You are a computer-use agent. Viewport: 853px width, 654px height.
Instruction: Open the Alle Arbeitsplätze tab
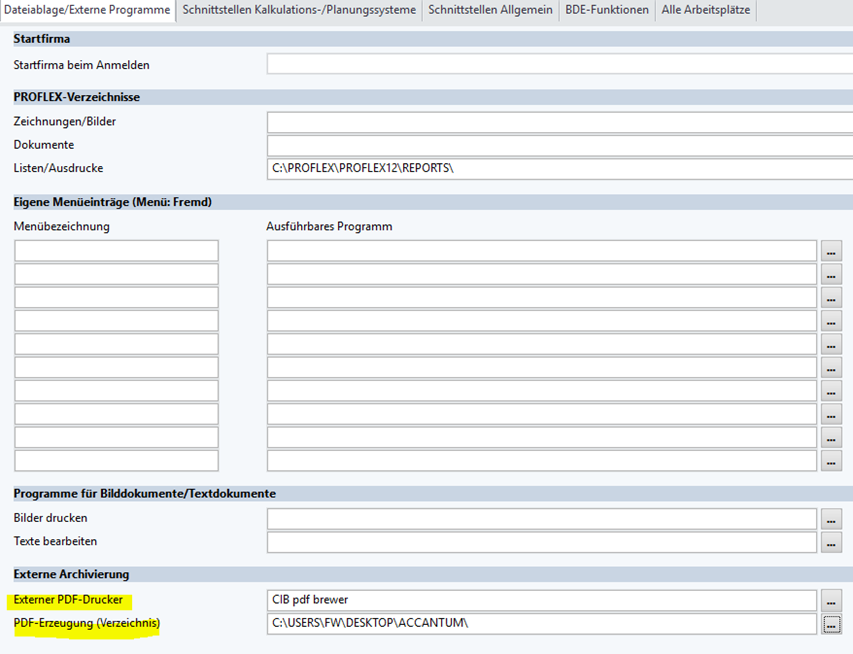[x=704, y=10]
